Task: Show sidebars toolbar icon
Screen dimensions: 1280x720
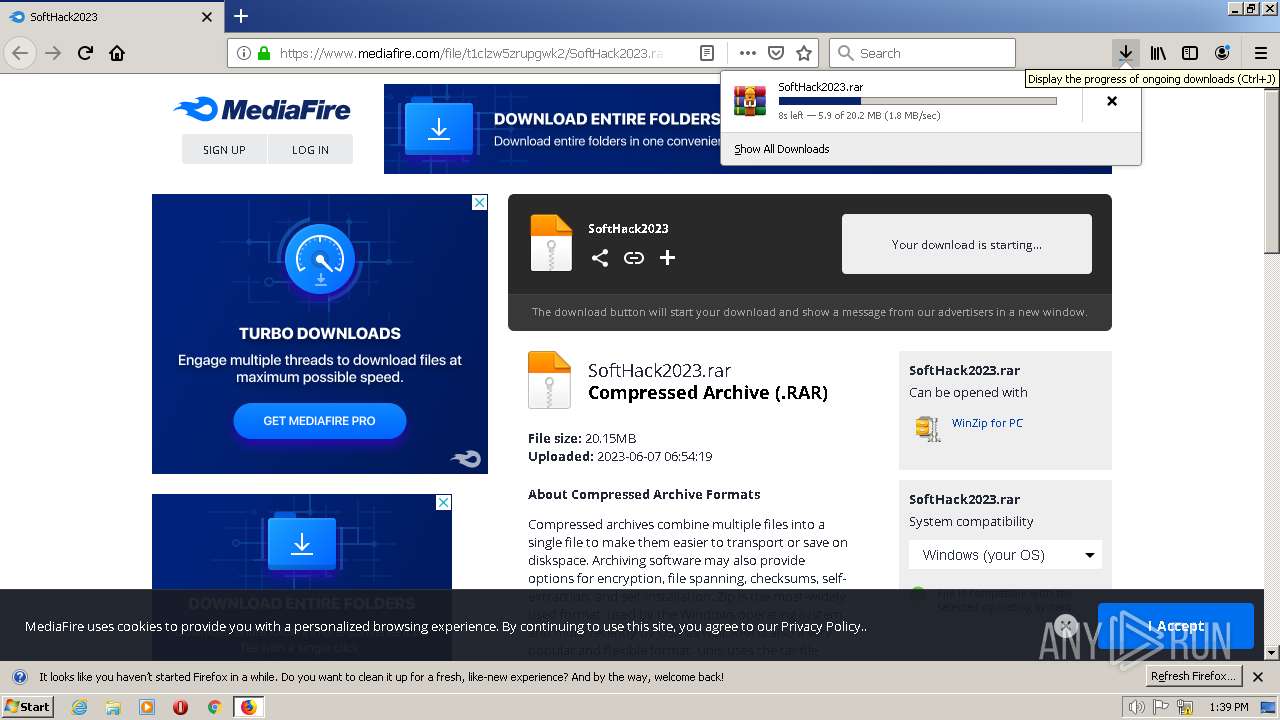Action: tap(1190, 53)
